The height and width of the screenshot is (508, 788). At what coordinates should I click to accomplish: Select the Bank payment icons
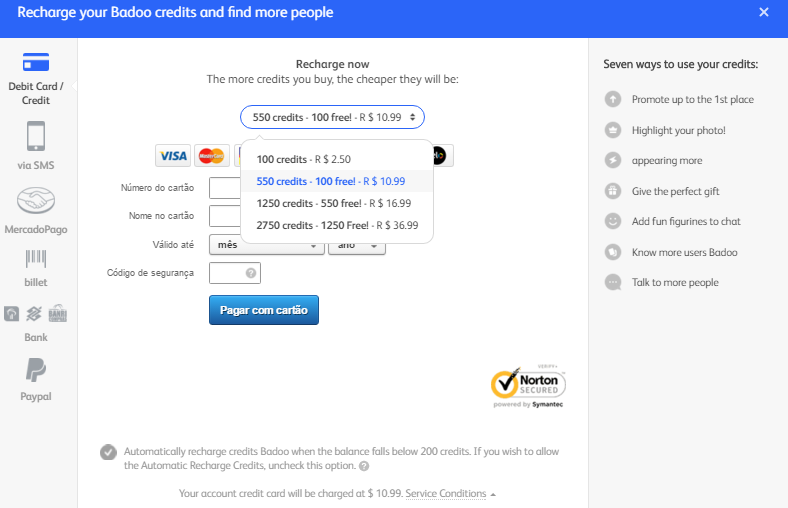pos(36,314)
